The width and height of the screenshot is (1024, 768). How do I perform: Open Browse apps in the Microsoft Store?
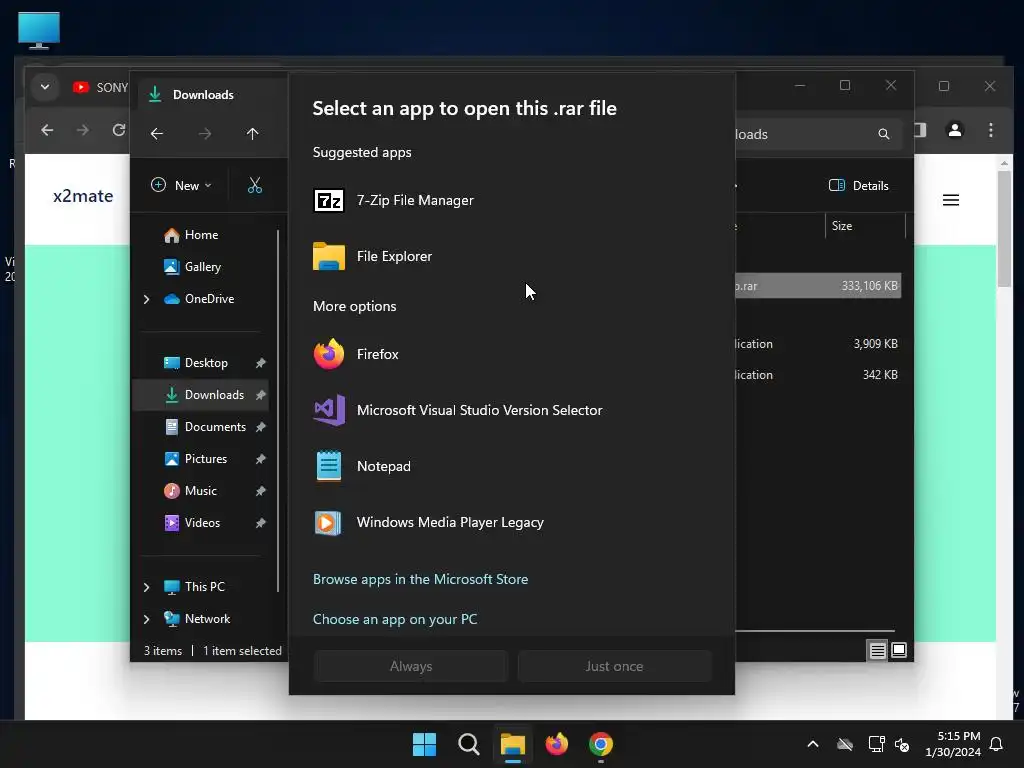tap(420, 579)
